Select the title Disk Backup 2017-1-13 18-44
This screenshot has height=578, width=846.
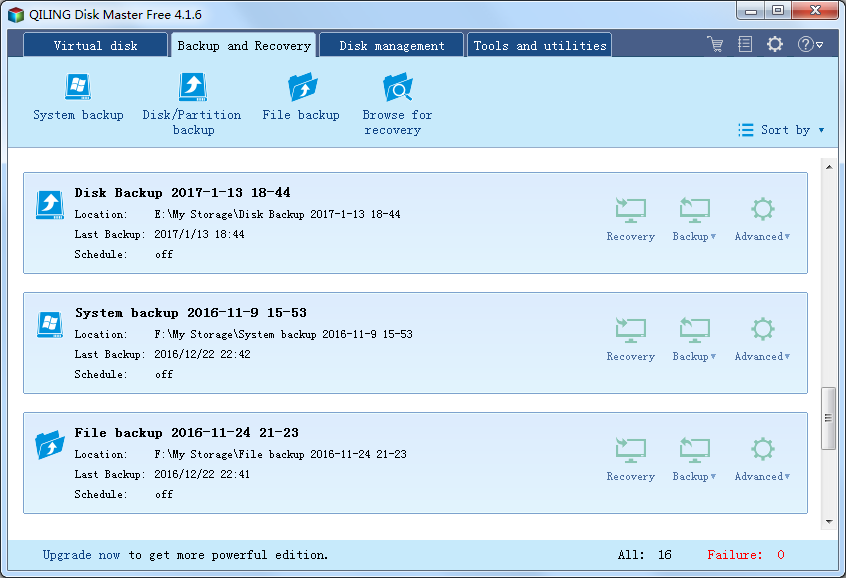(x=182, y=193)
